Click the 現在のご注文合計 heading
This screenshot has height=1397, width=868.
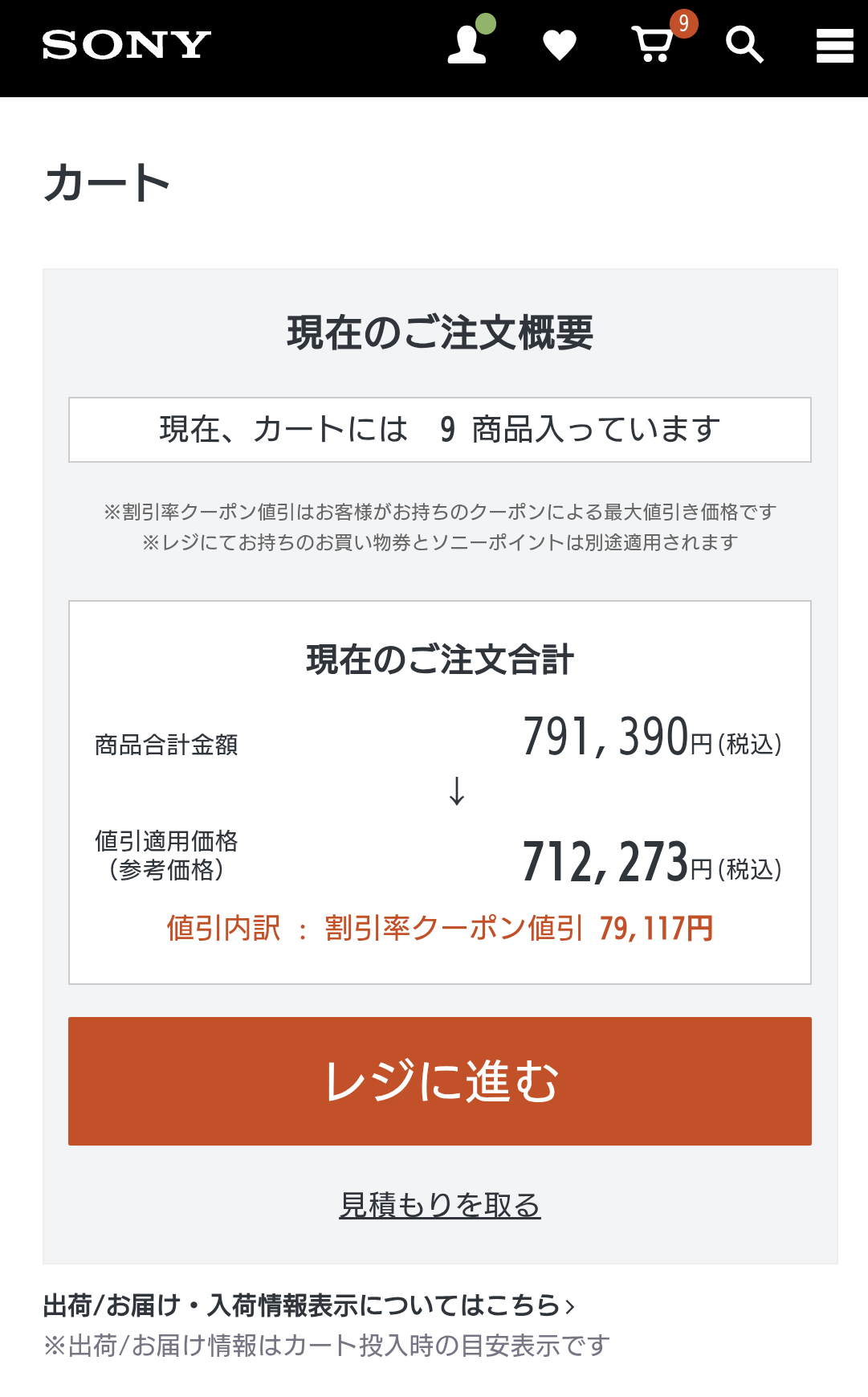click(440, 660)
